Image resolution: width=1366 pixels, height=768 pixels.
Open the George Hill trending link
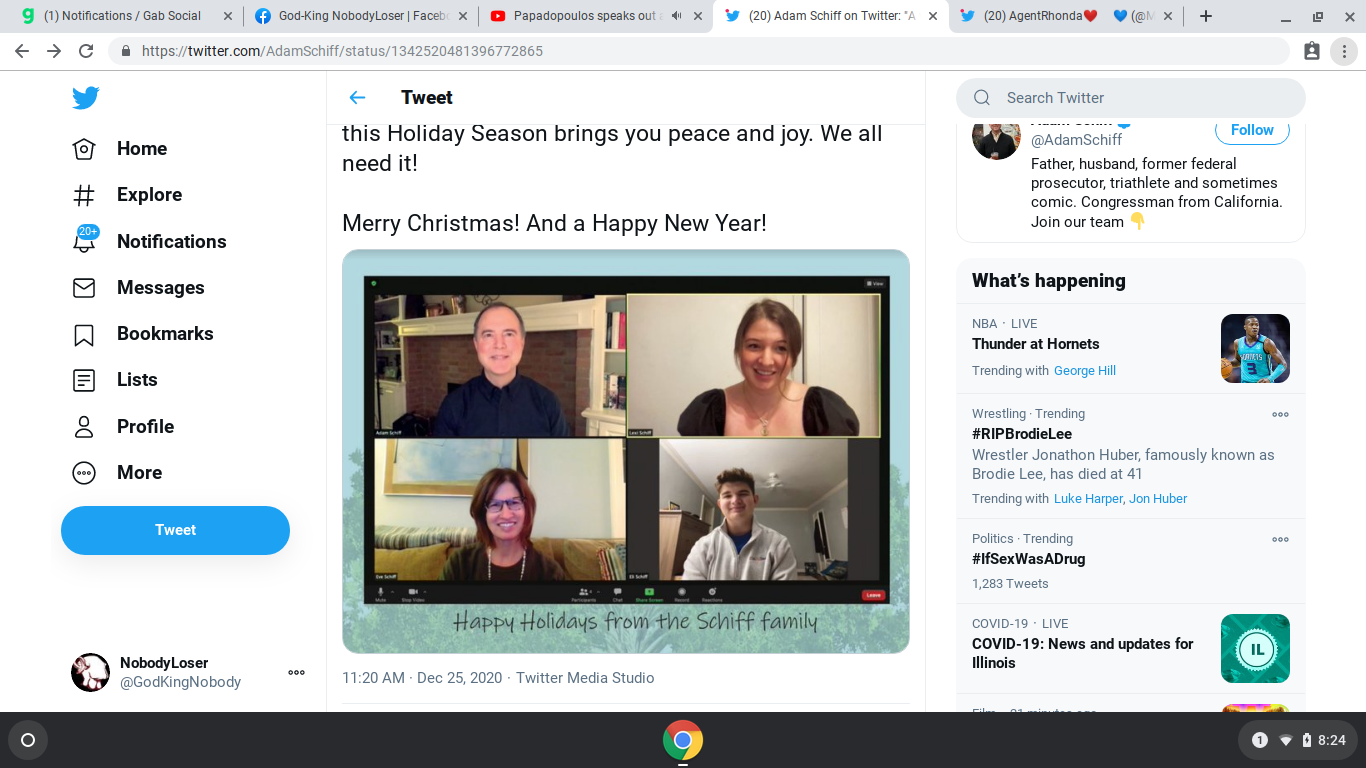point(1084,371)
